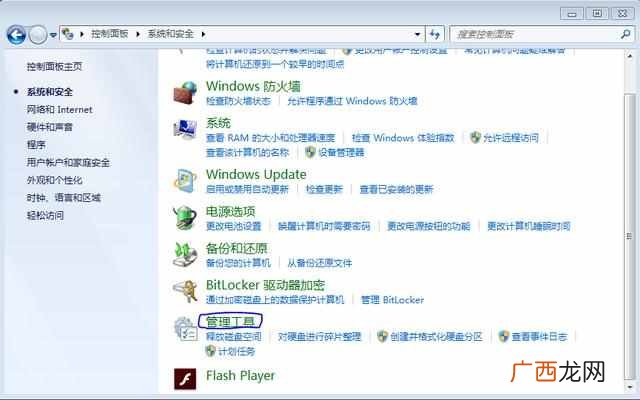Click the shield icon beside 允许远程访问
This screenshot has width=640, height=400.
coord(475,138)
